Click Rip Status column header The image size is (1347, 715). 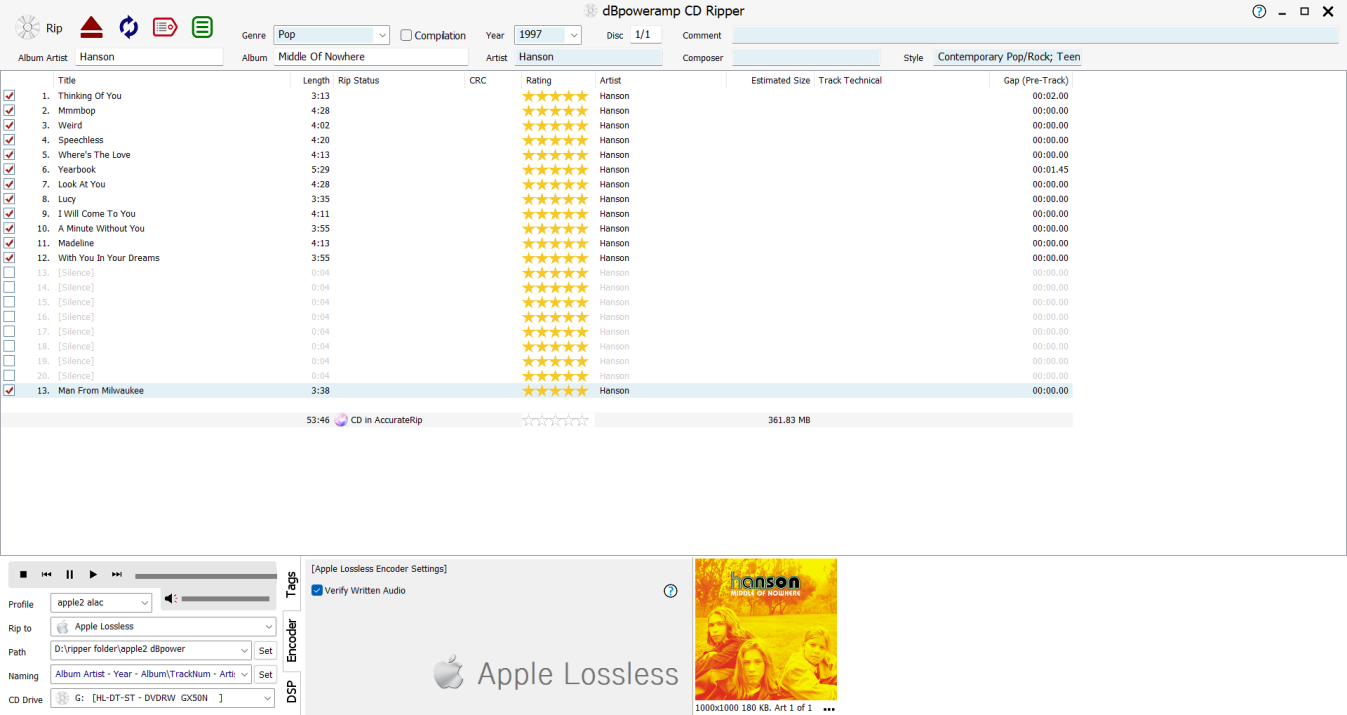pos(359,81)
